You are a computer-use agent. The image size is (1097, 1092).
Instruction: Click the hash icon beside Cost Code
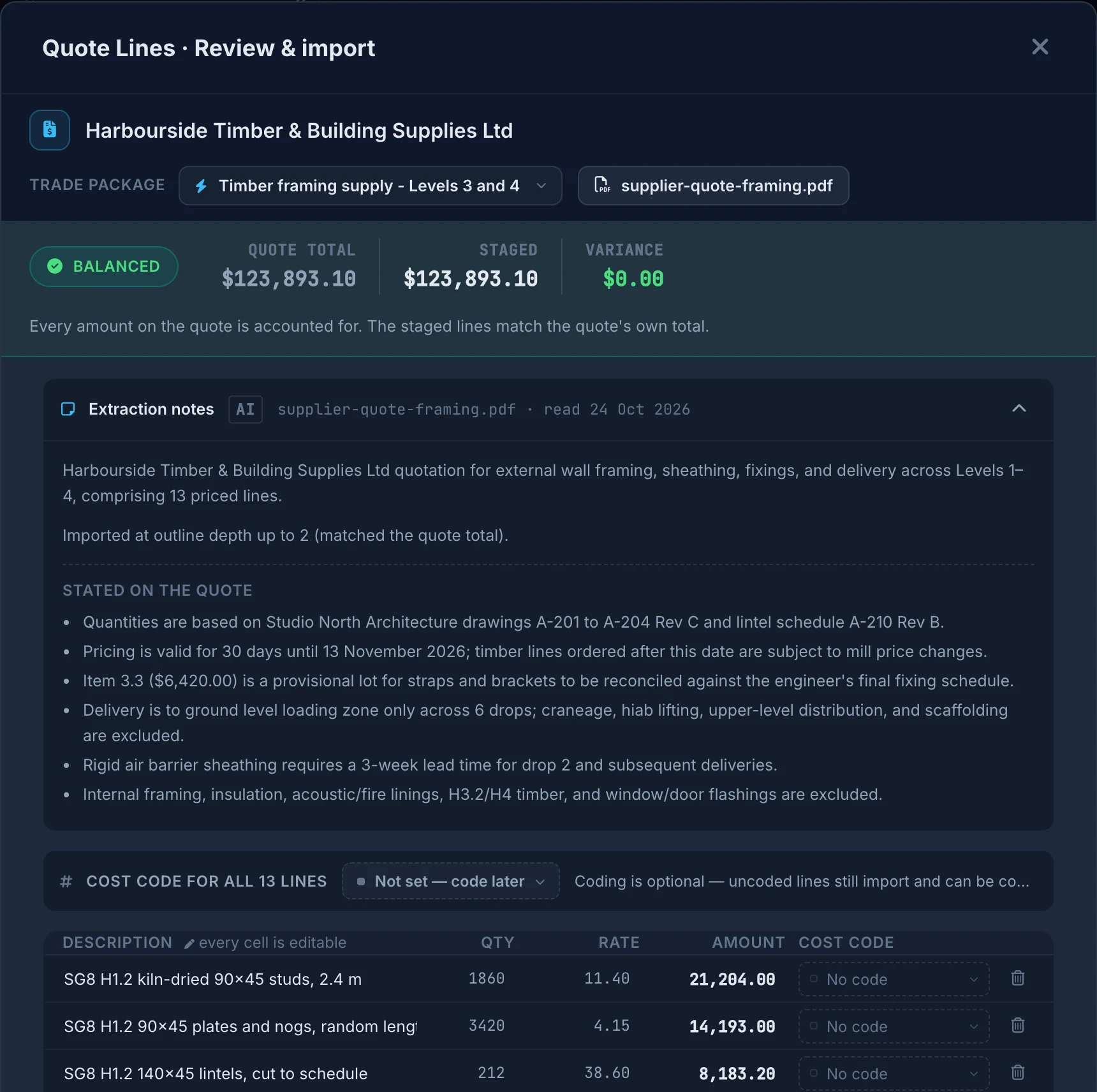pyautogui.click(x=66, y=882)
